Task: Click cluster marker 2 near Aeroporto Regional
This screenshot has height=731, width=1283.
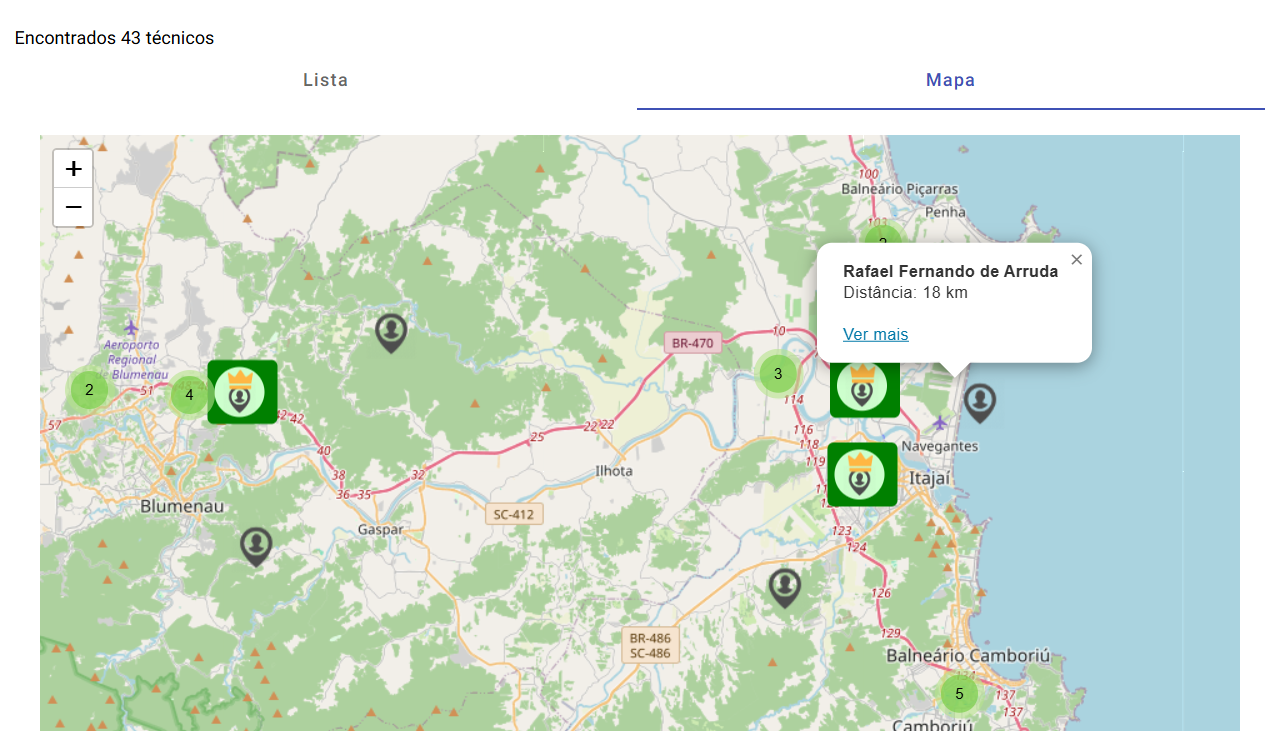Action: [89, 390]
